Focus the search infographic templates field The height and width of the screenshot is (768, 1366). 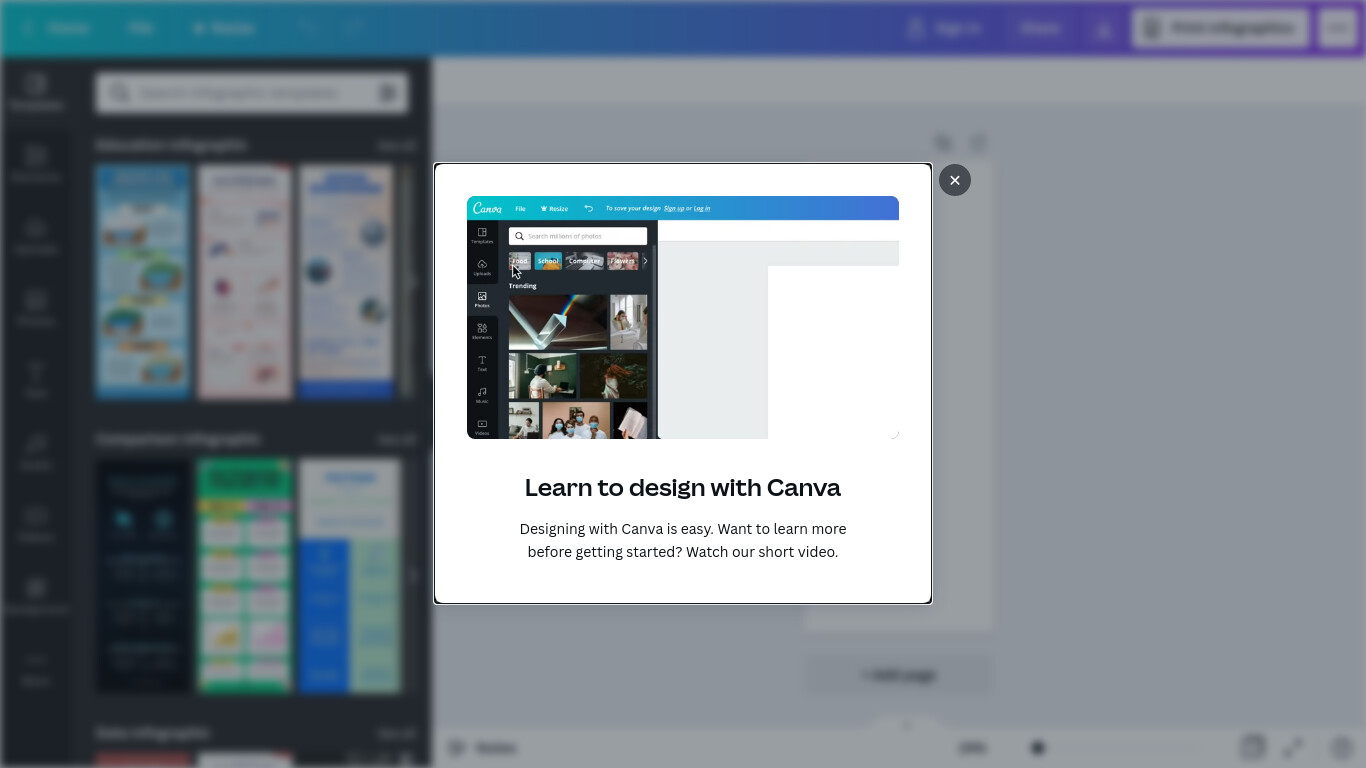click(252, 93)
